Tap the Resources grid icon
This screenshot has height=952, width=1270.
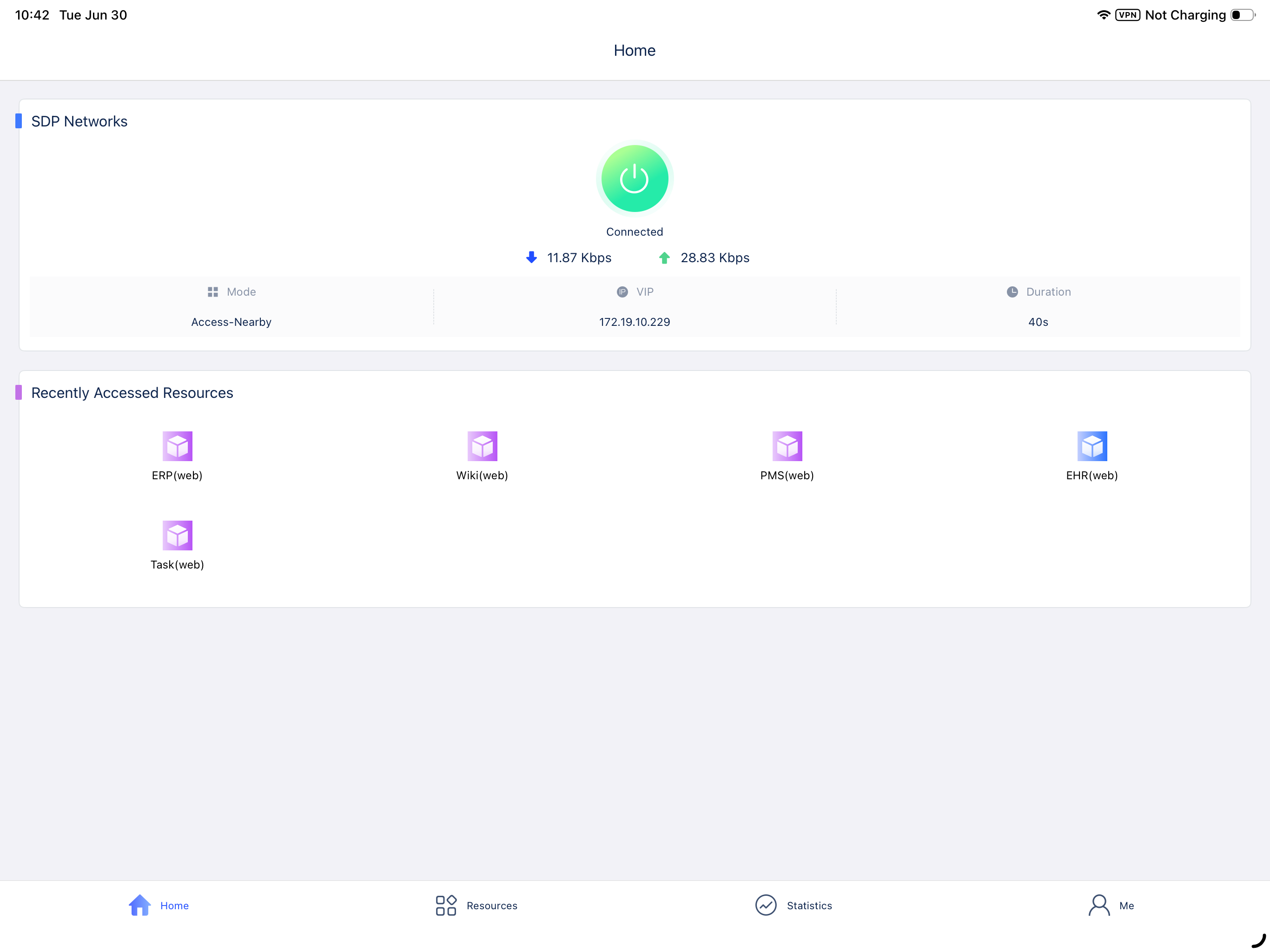pos(446,906)
